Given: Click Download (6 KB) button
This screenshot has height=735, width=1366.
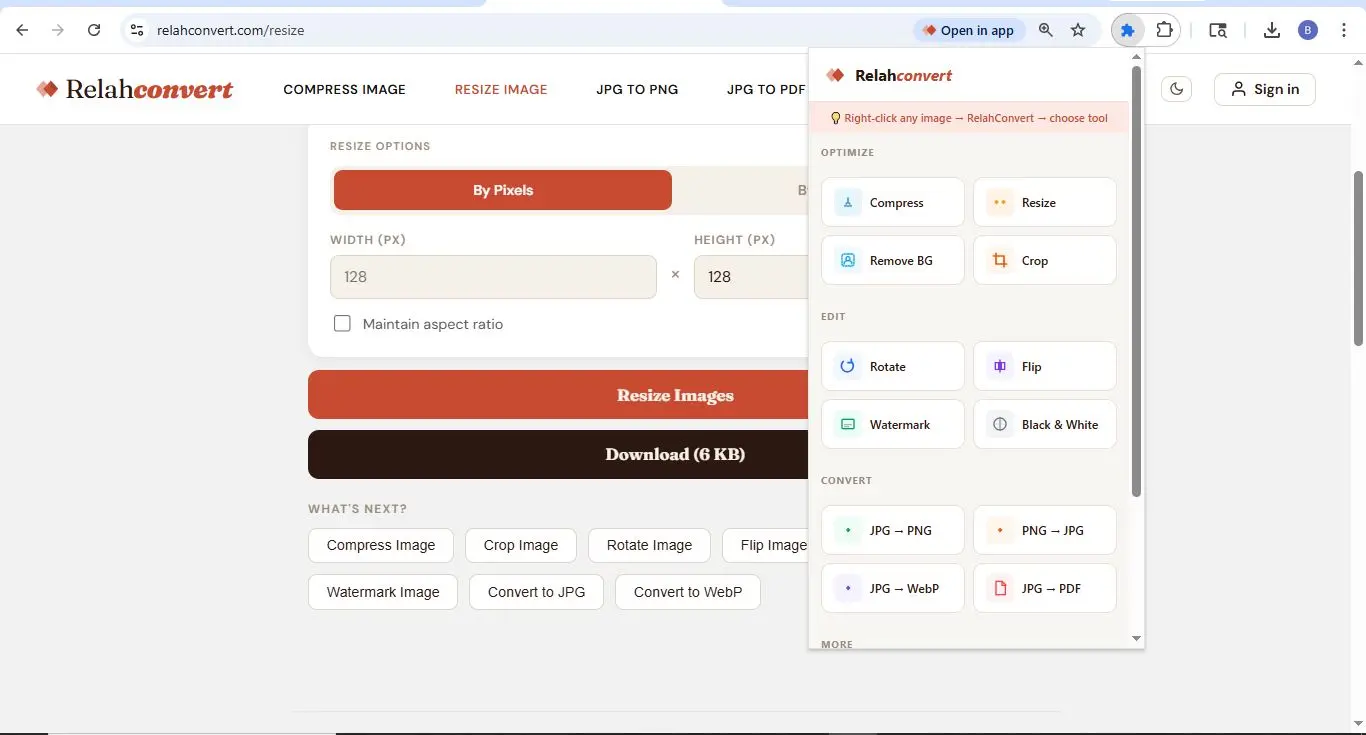Looking at the screenshot, I should coord(558,454).
